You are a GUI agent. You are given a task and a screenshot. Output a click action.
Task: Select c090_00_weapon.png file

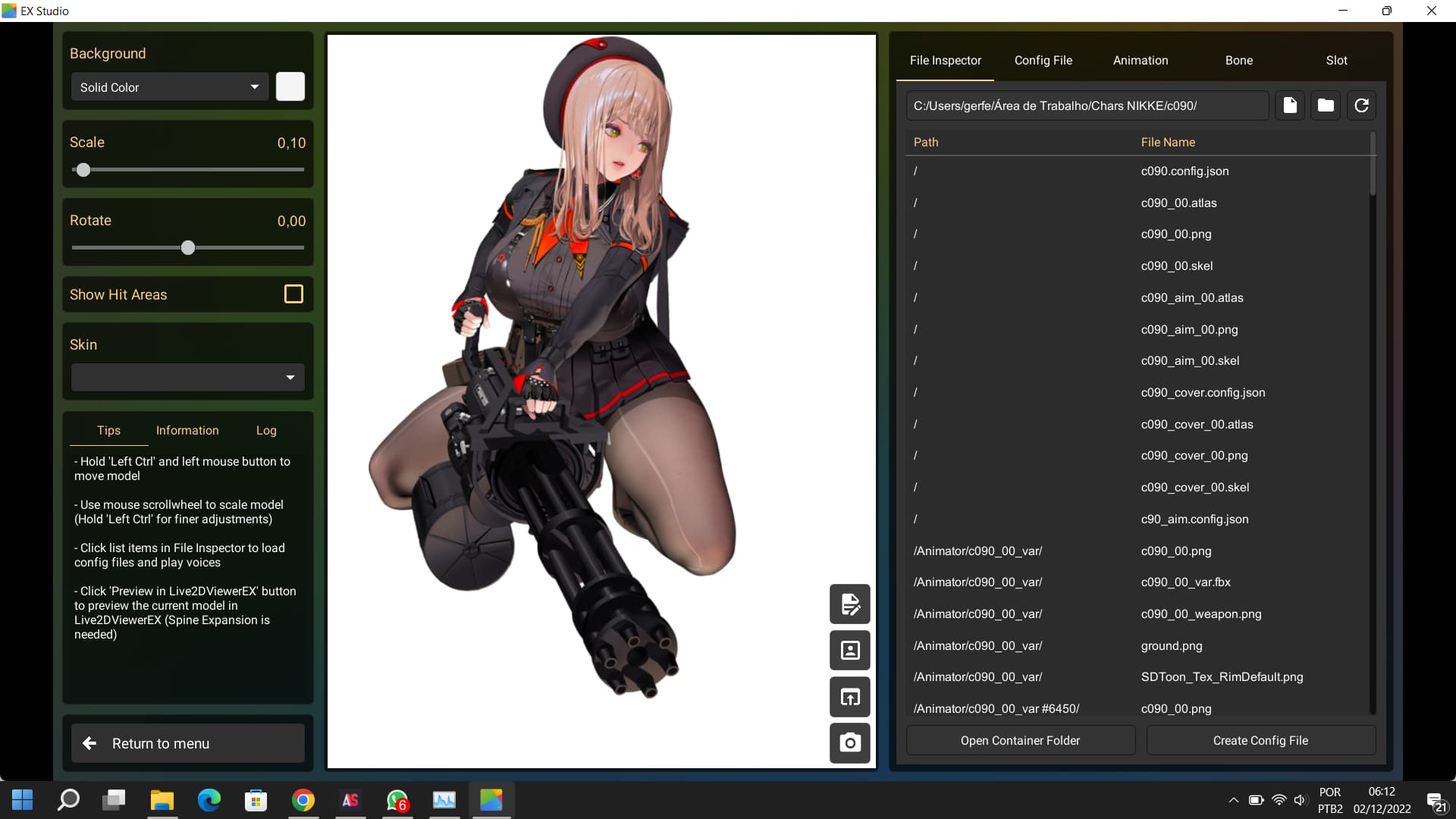(1137, 614)
